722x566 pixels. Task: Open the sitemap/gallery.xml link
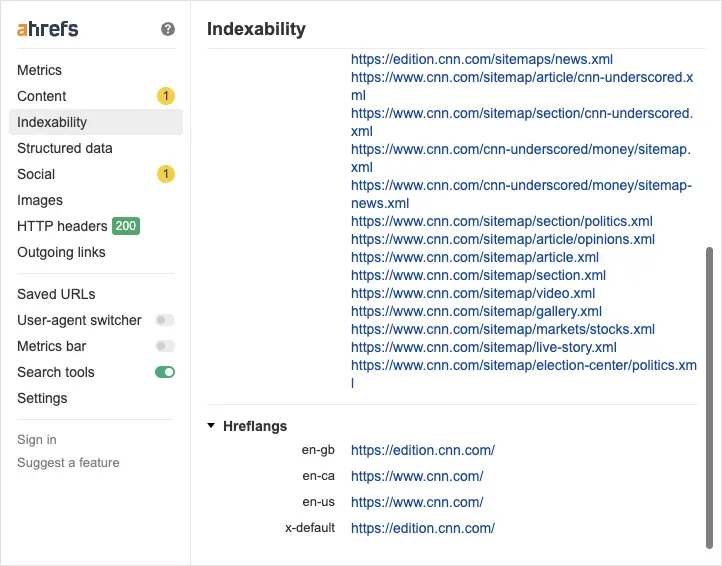(476, 311)
